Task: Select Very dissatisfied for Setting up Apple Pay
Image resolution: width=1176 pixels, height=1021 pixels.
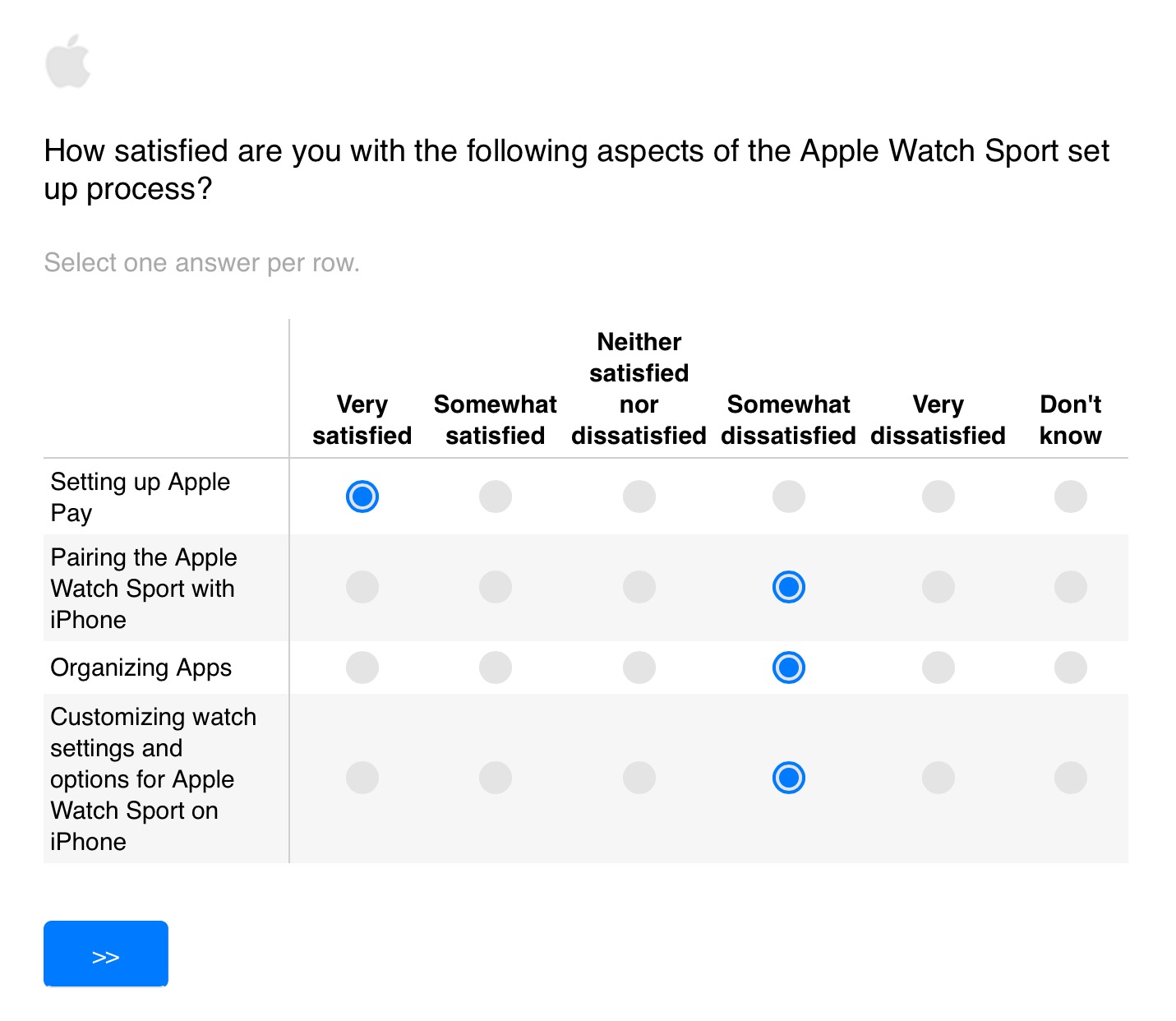Action: coord(938,497)
